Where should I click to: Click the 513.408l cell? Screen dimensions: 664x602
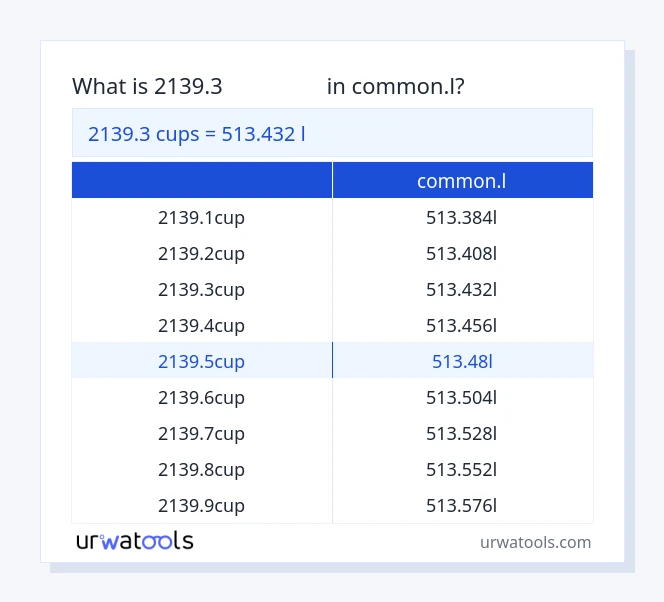461,253
